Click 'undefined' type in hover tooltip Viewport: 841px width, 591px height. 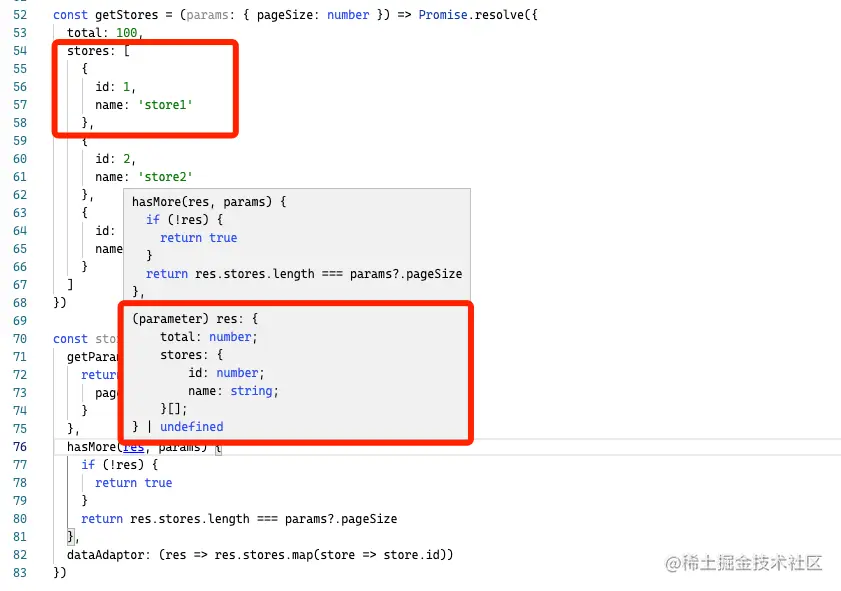(191, 427)
